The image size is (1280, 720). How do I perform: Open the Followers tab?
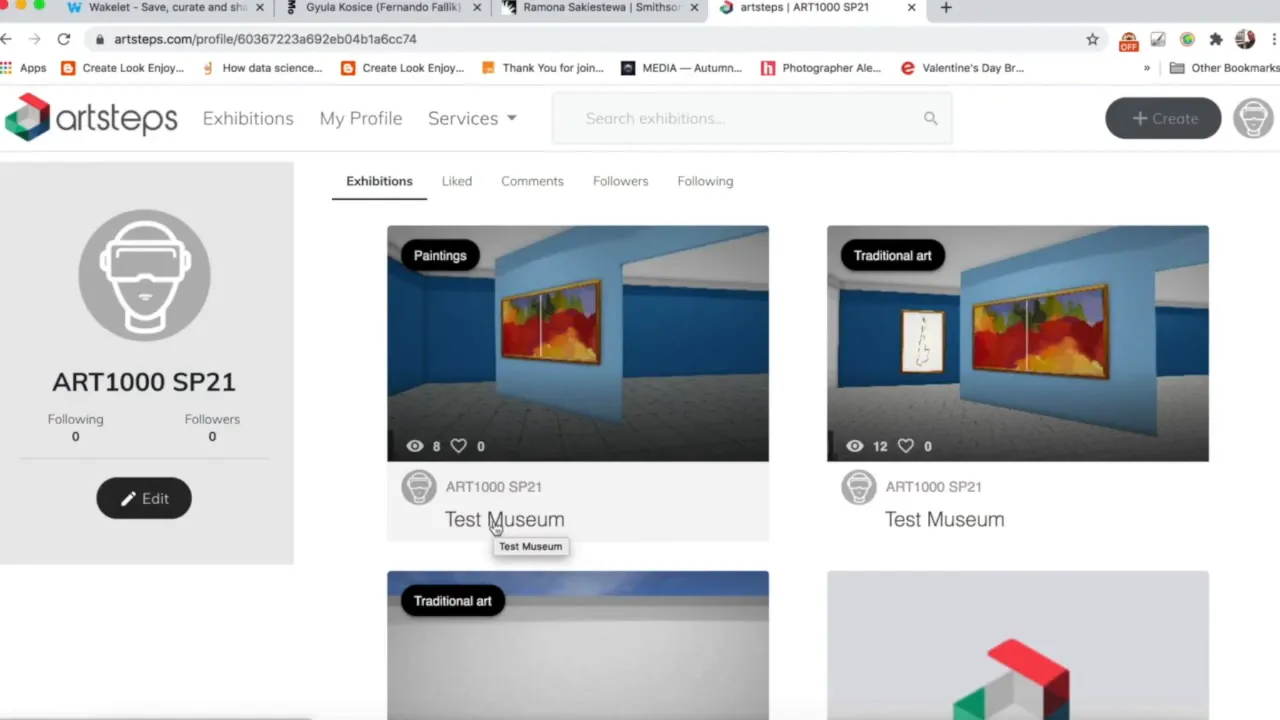coord(620,181)
